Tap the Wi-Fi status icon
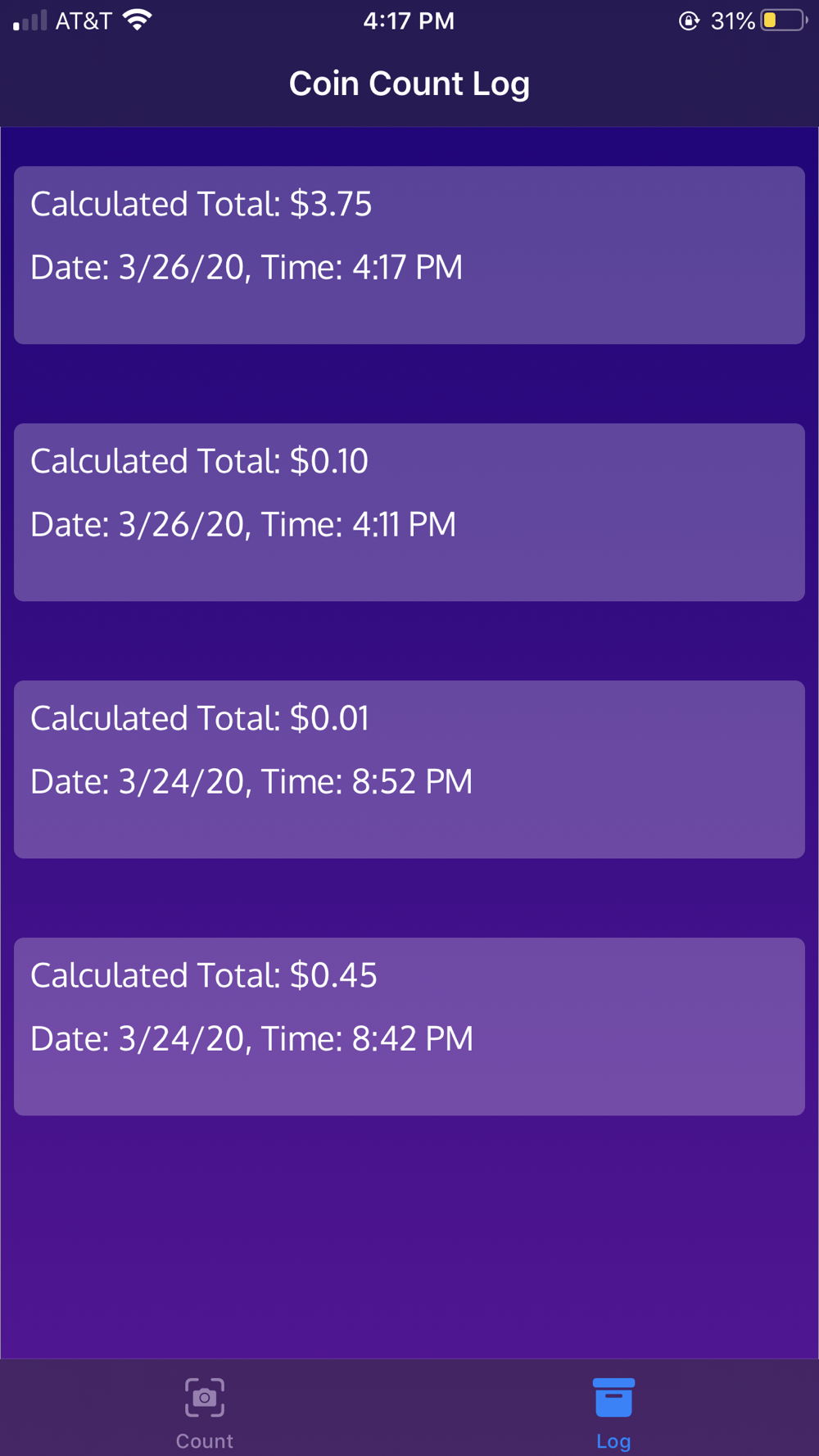Screen dimensions: 819x1456 click(138, 20)
